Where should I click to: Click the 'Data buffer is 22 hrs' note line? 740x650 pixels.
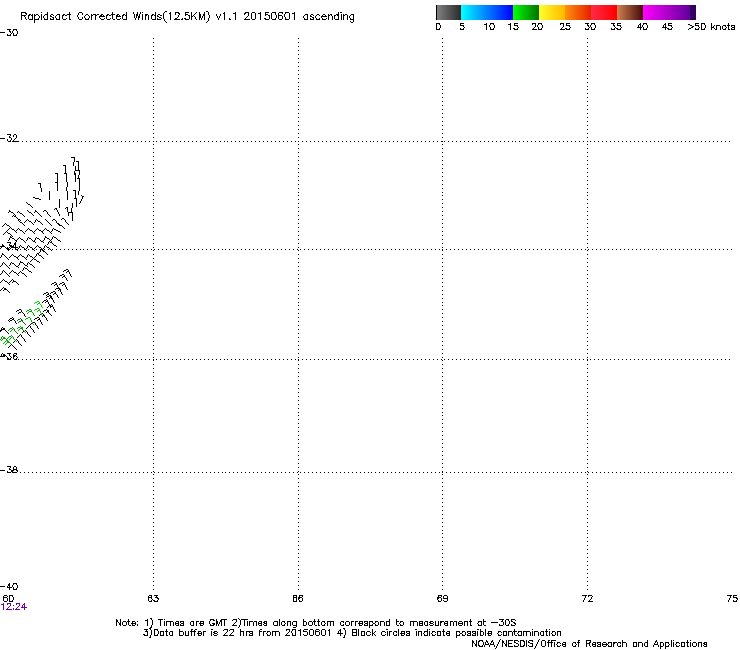tap(352, 633)
